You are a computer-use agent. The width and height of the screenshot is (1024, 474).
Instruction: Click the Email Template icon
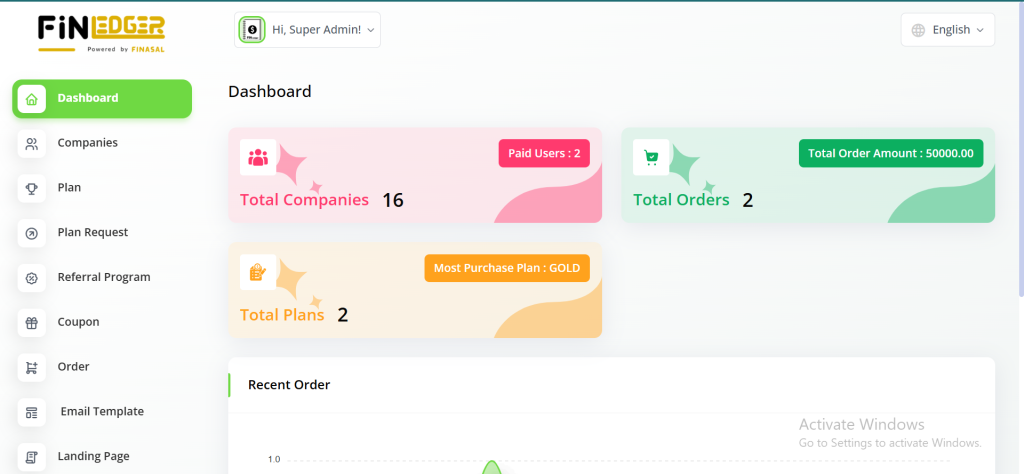click(x=32, y=412)
